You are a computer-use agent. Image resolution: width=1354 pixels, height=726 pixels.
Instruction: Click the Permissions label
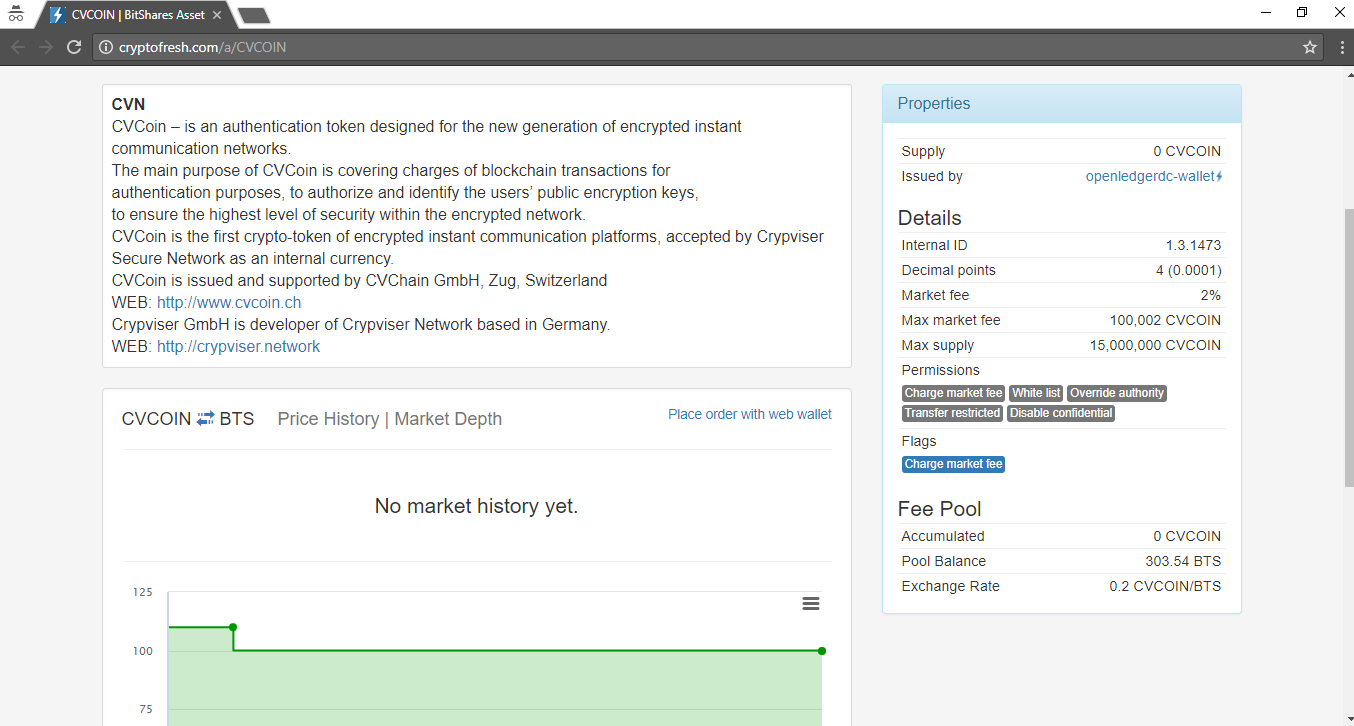pos(940,370)
